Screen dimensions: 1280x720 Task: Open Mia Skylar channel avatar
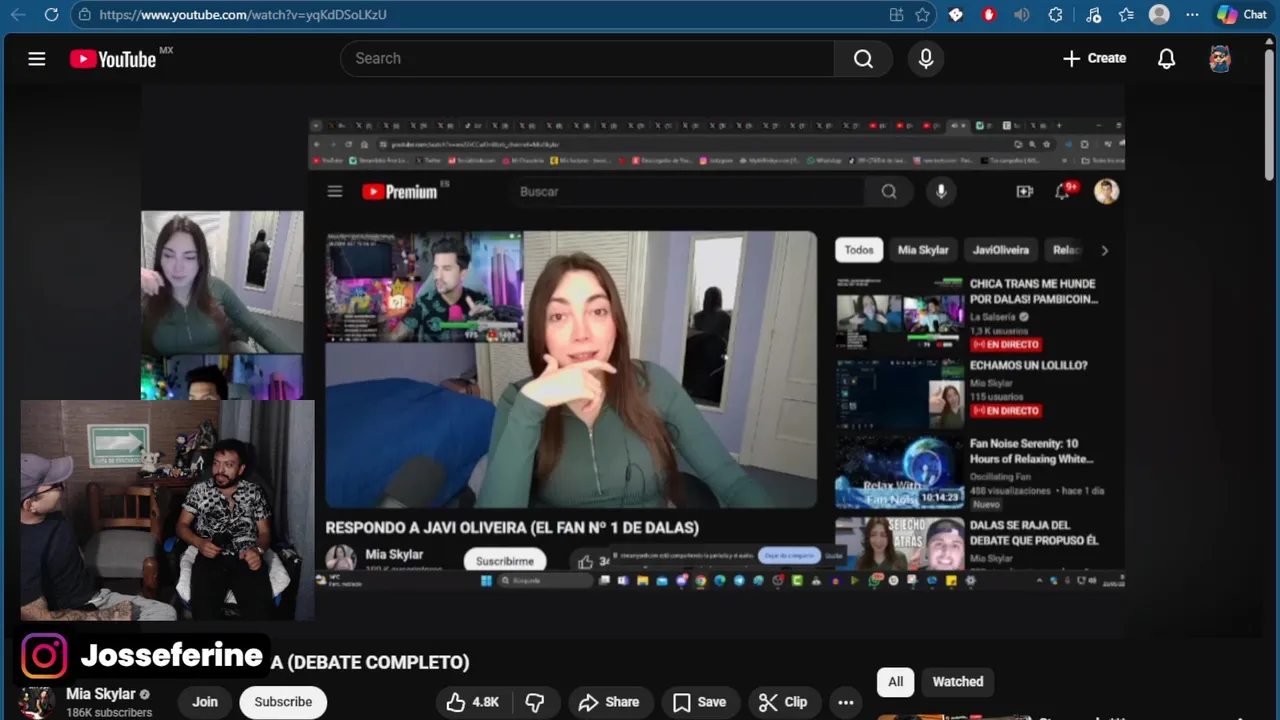(37, 702)
